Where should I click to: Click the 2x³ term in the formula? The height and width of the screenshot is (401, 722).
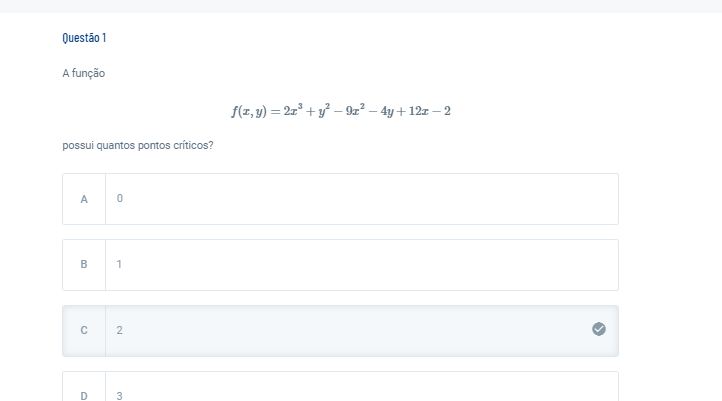pyautogui.click(x=293, y=110)
